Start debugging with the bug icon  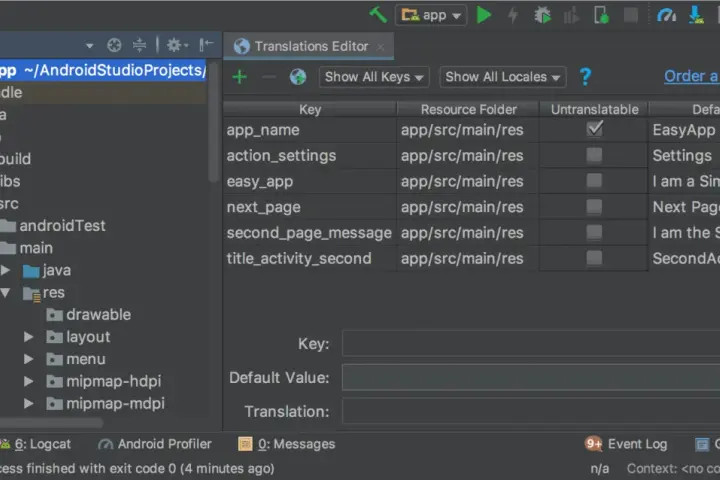[542, 15]
